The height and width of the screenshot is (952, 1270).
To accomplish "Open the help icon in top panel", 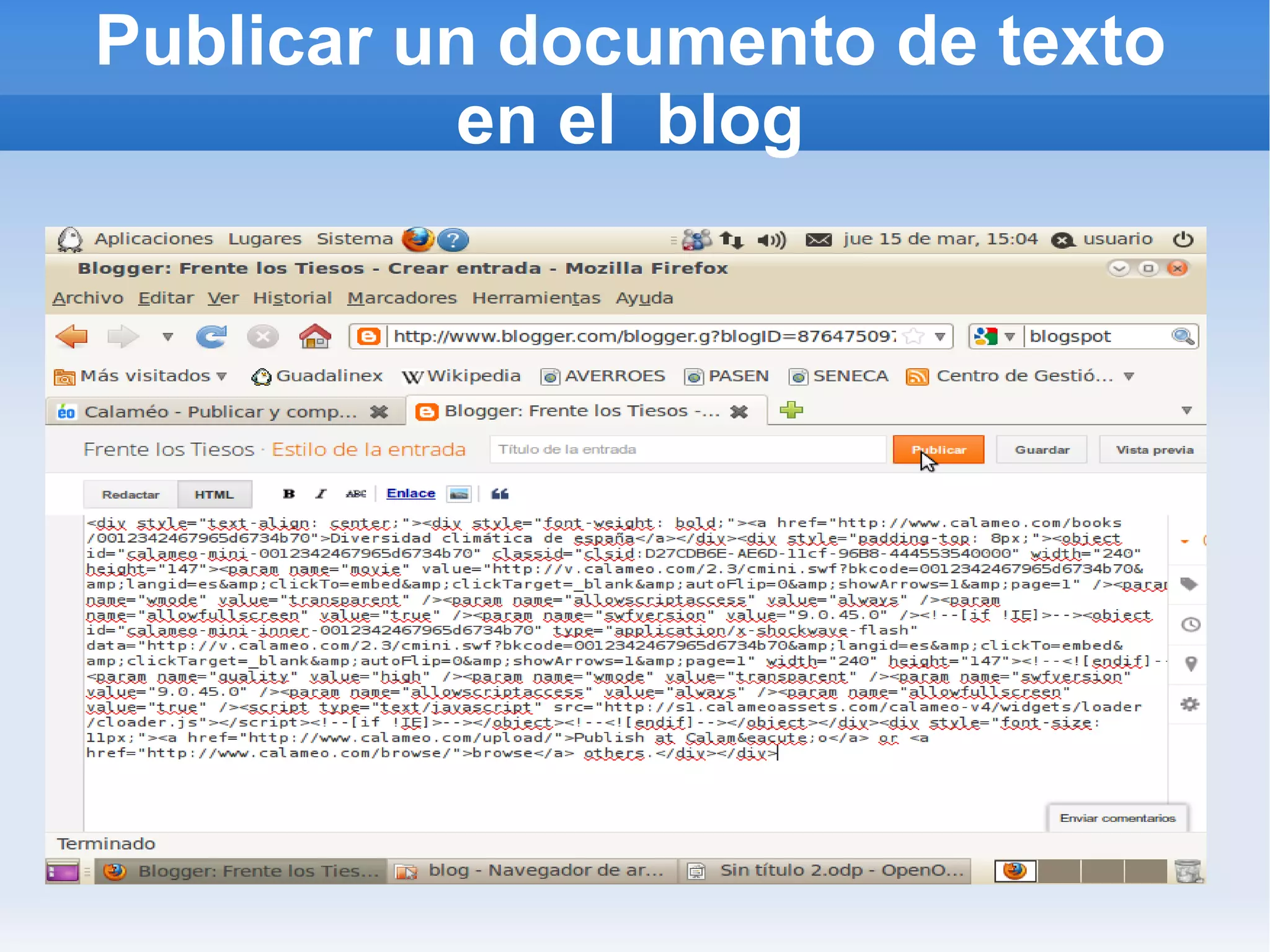I will coord(453,240).
